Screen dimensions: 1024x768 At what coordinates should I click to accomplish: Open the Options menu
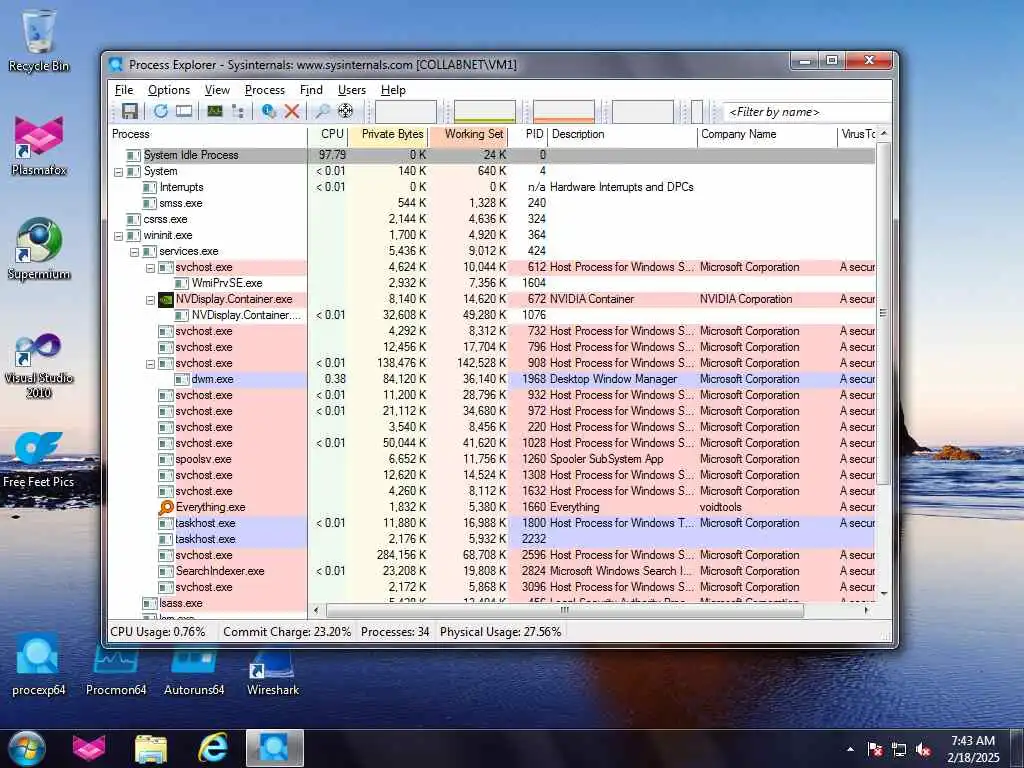(168, 90)
